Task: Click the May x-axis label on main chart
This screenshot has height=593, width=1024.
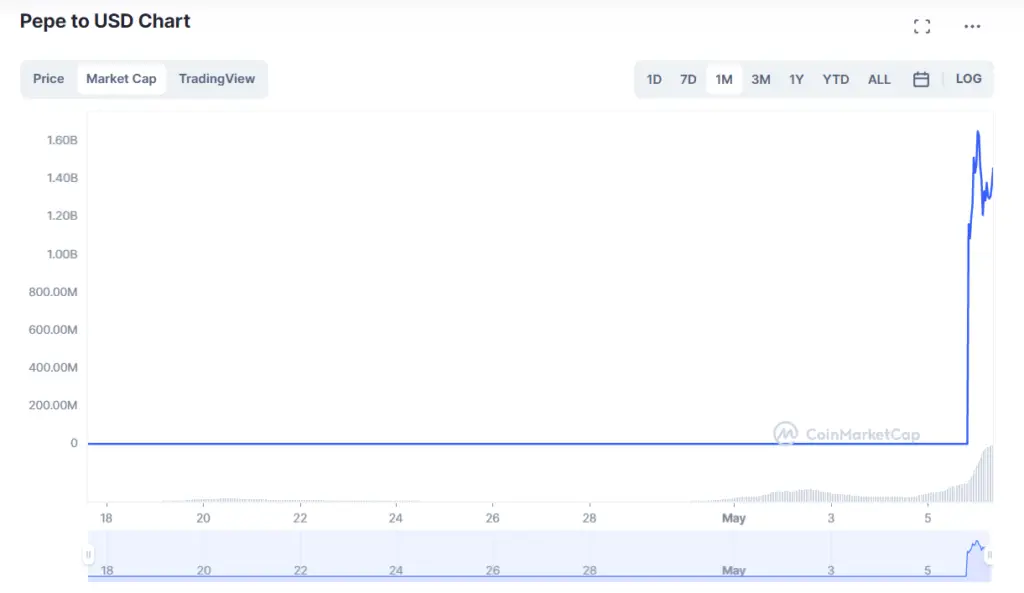Action: click(x=733, y=518)
